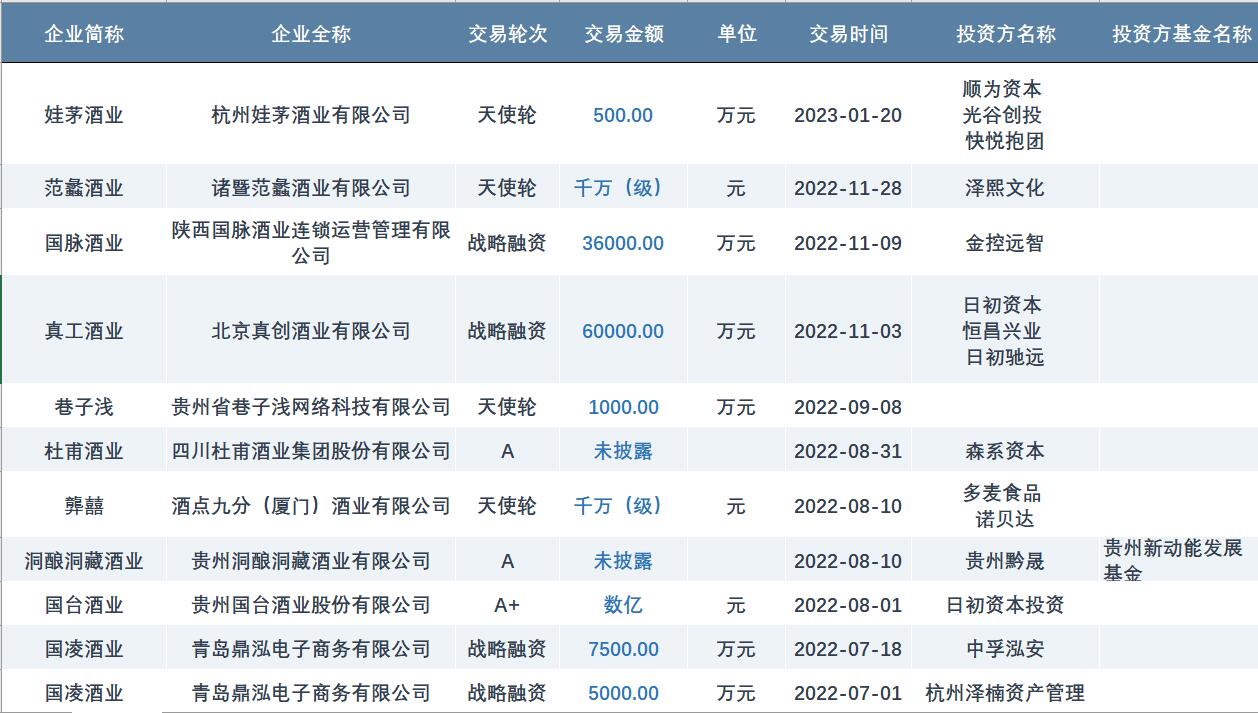Image resolution: width=1258 pixels, height=713 pixels.
Task: Click the 1000.00 amount for 巷子浅
Action: [x=623, y=407]
